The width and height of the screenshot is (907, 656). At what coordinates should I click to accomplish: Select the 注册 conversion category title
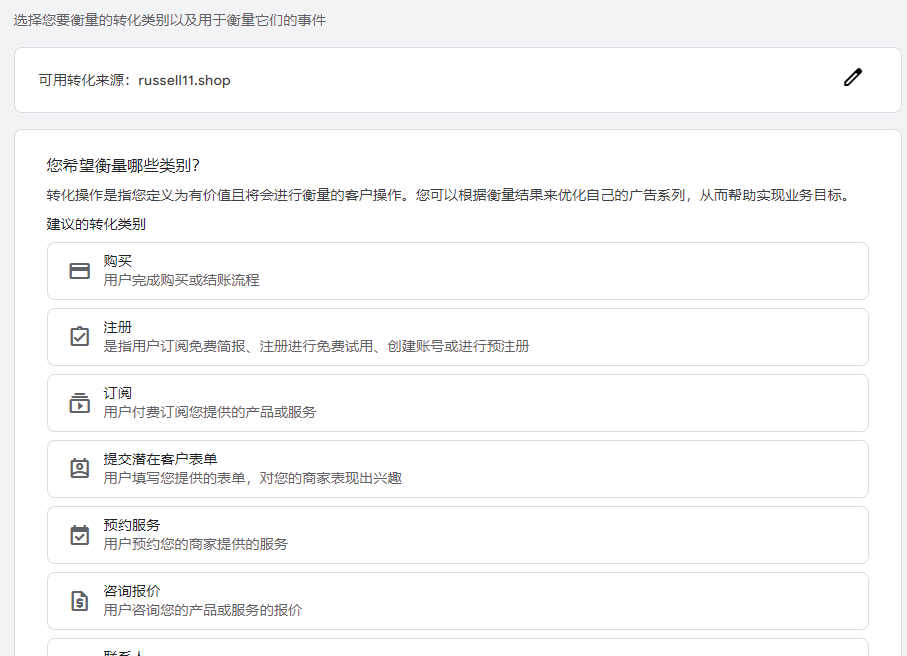[118, 327]
